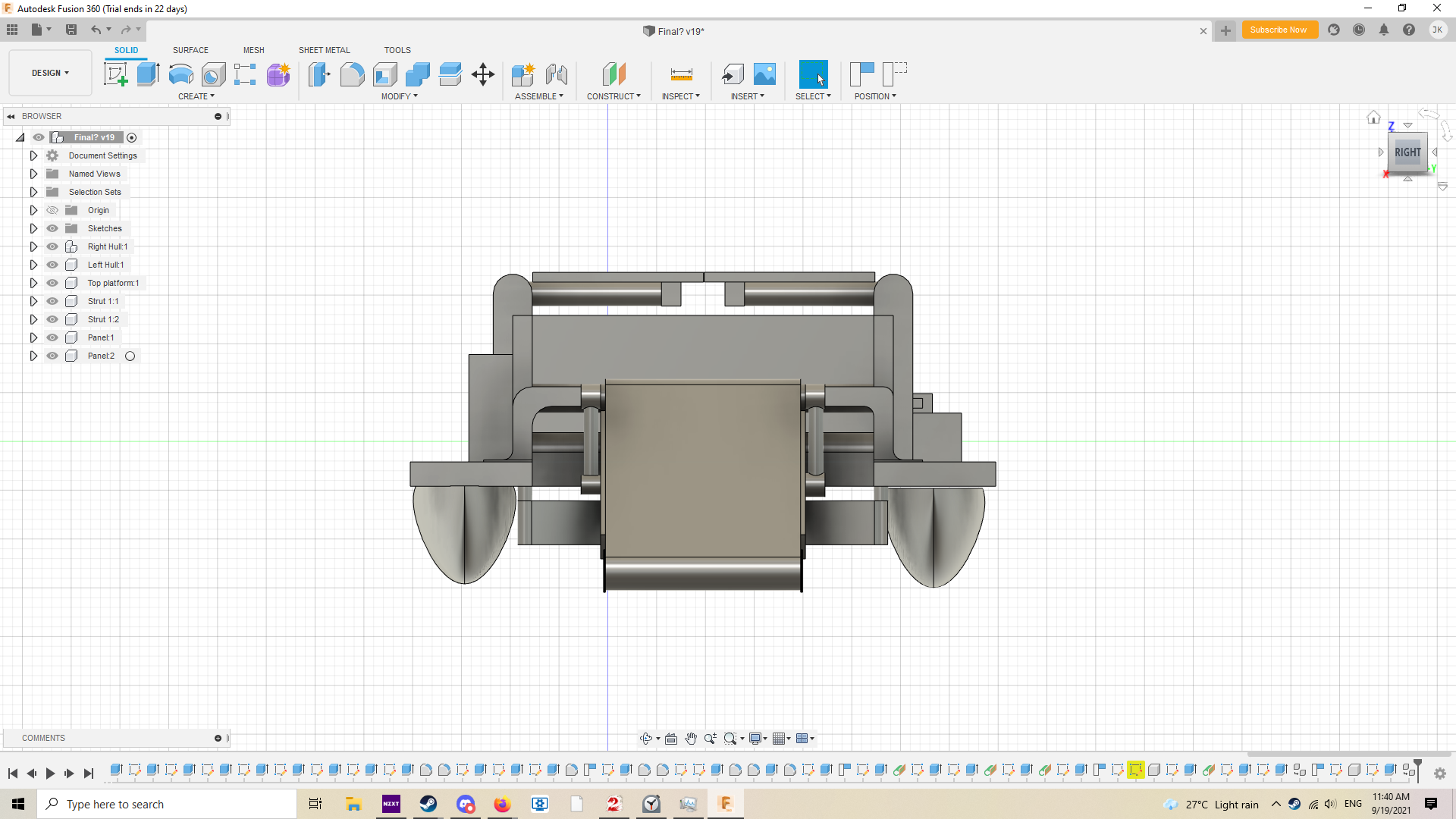Play the timeline history
Screen dimensions: 1456x819
coord(50,773)
